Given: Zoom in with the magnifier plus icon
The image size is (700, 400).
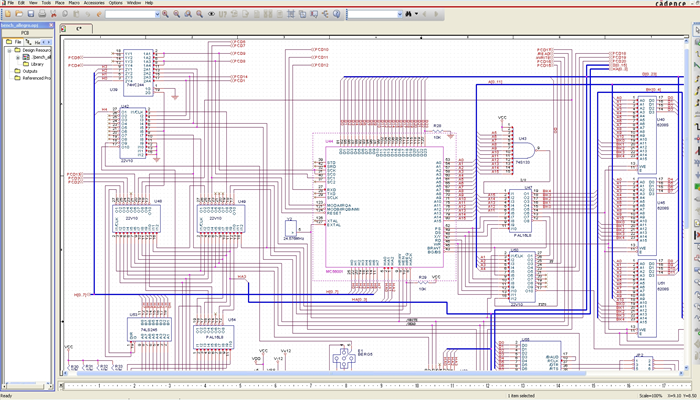Looking at the screenshot, I should (x=166, y=14).
